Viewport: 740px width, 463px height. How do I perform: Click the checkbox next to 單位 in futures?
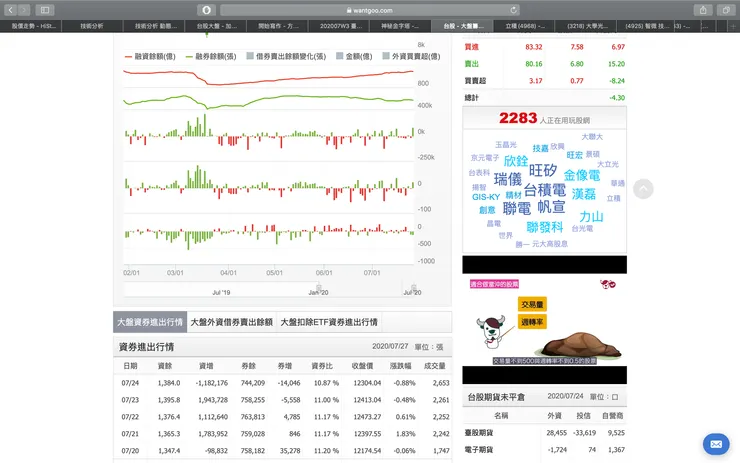point(615,397)
